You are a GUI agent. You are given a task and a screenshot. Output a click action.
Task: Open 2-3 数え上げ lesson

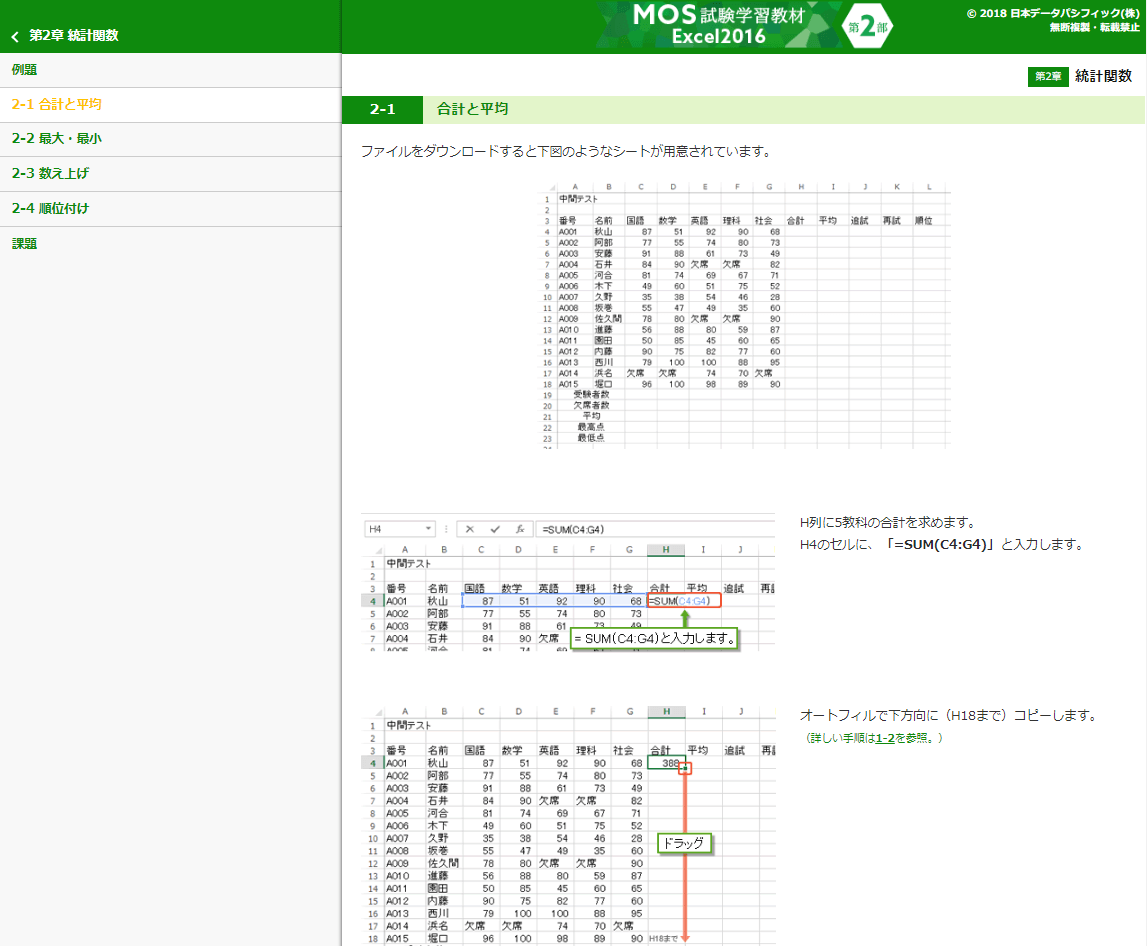tap(50, 174)
